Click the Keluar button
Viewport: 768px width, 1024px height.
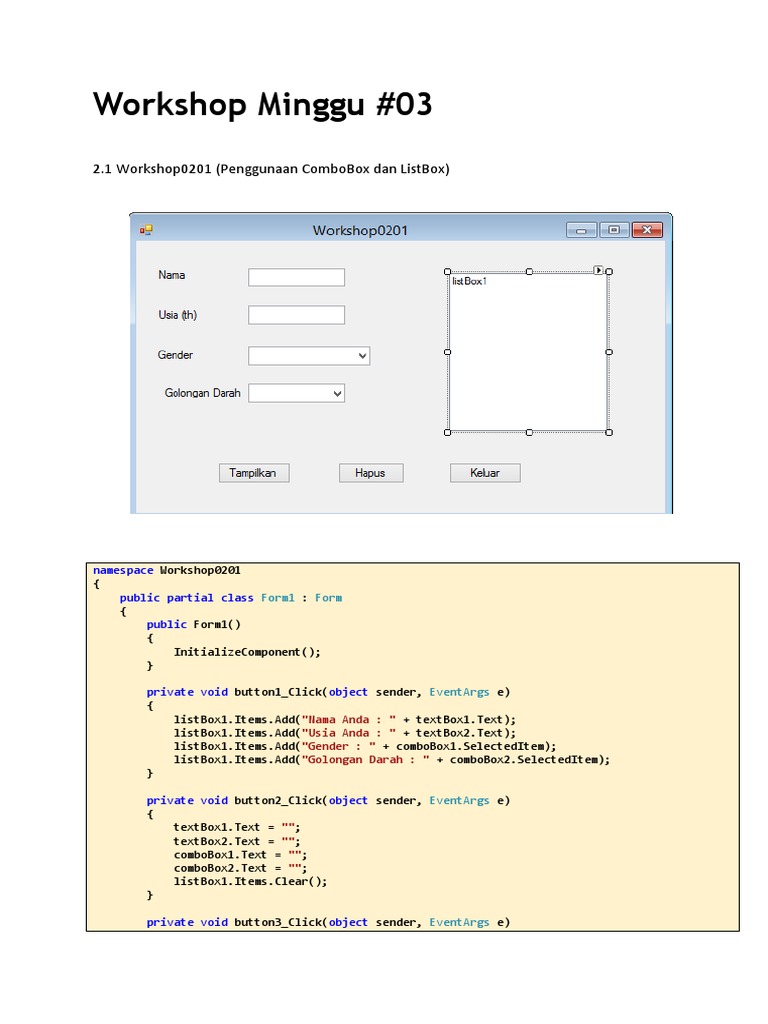[x=485, y=473]
